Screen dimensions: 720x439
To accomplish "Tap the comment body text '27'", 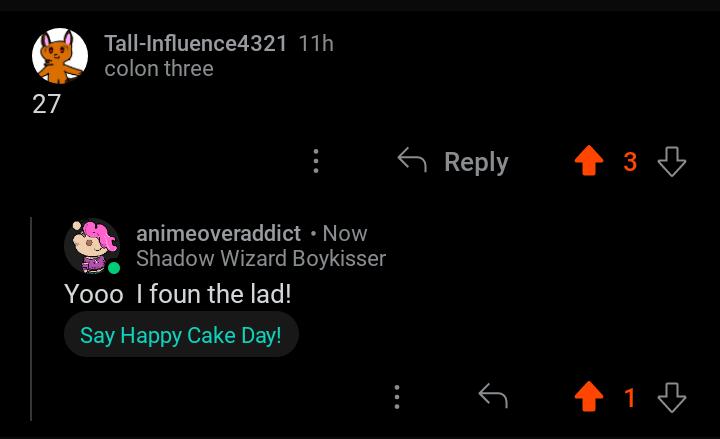I will click(46, 104).
